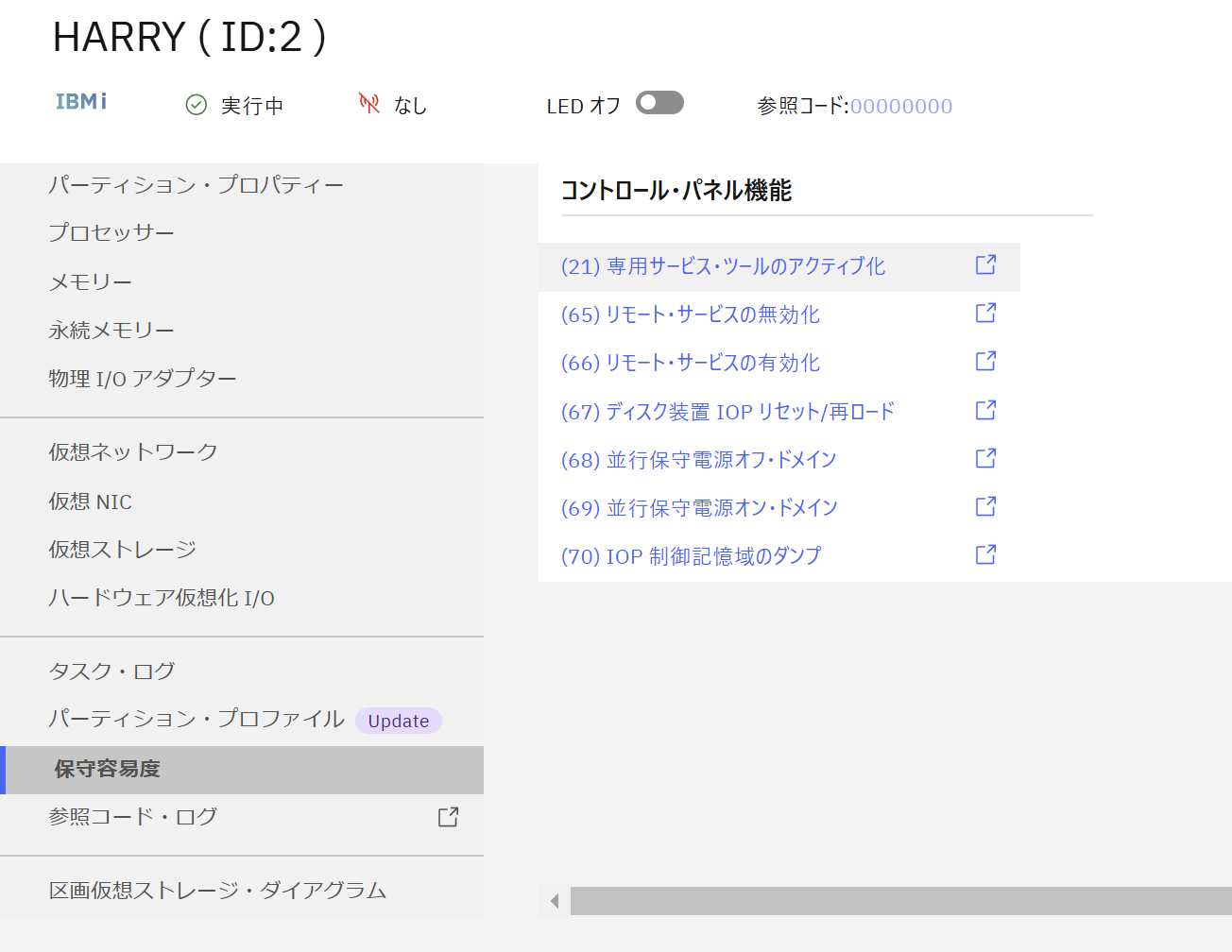Open (69) 並行保守電源オン・ドメイン
This screenshot has width=1232, height=952.
699,508
